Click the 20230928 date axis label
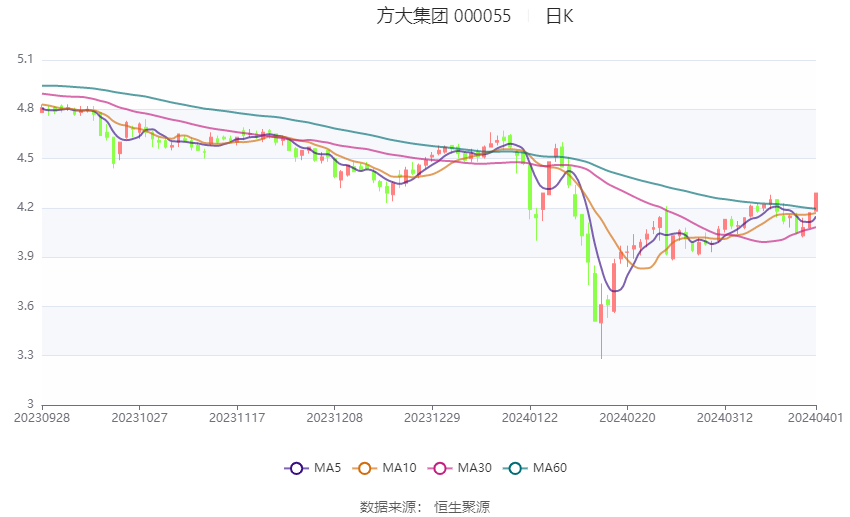Viewport: 850px width, 517px height. pyautogui.click(x=42, y=418)
